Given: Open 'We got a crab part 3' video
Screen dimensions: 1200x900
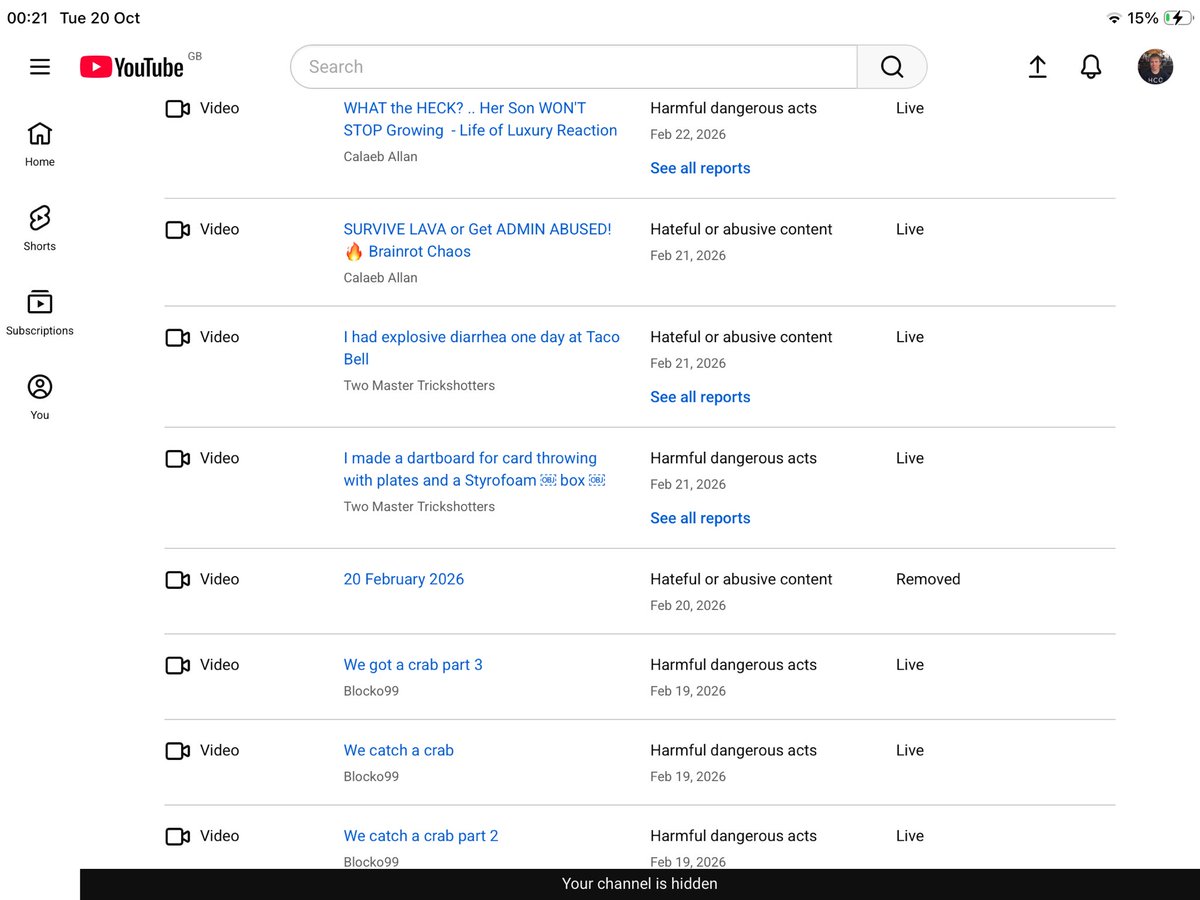Looking at the screenshot, I should click(x=413, y=665).
